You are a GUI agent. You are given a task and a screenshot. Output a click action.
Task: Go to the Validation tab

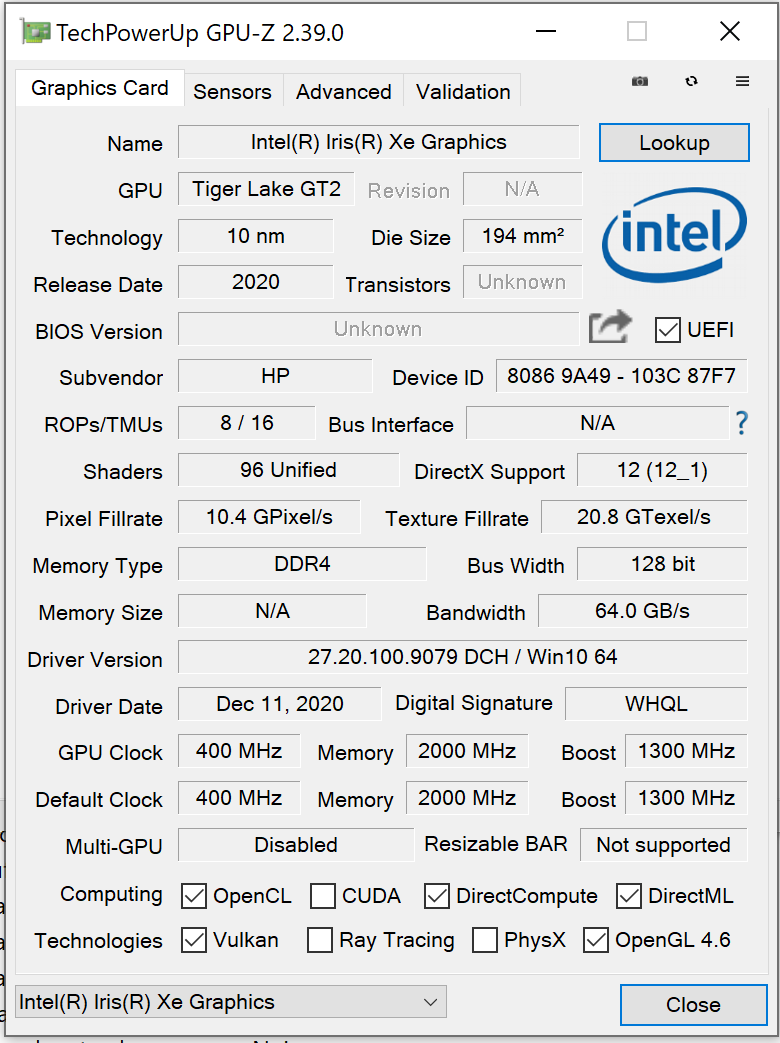point(463,91)
